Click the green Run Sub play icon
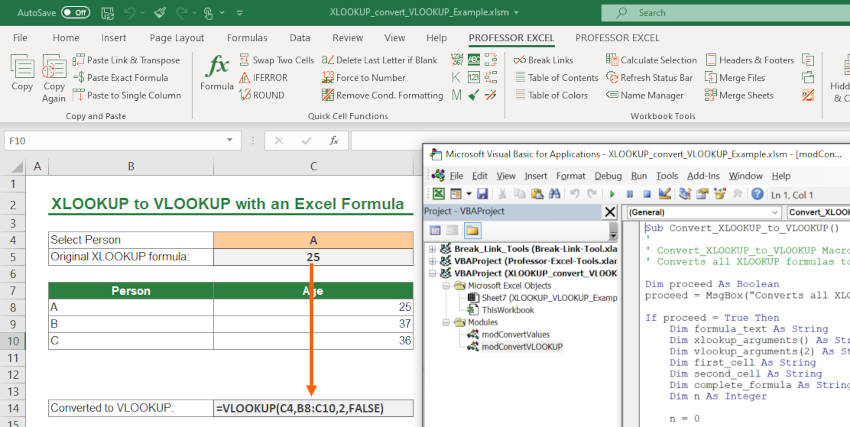This screenshot has height=427, width=850. 613,194
